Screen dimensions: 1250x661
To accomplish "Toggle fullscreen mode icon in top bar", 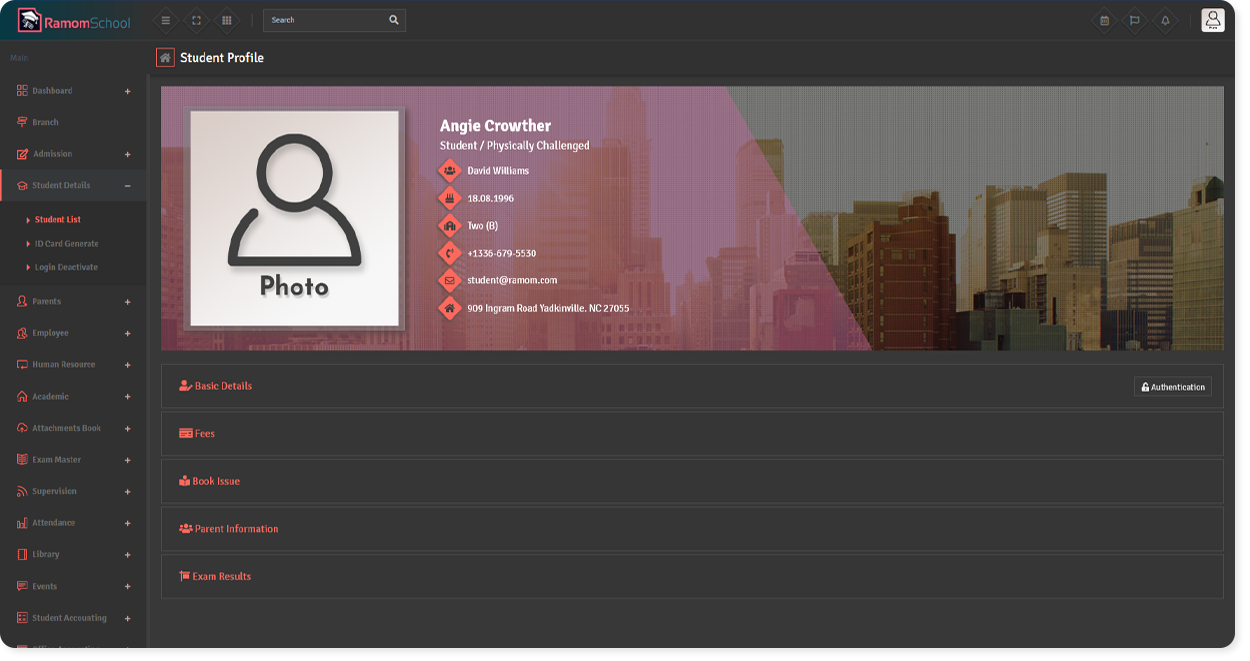I will [x=196, y=20].
